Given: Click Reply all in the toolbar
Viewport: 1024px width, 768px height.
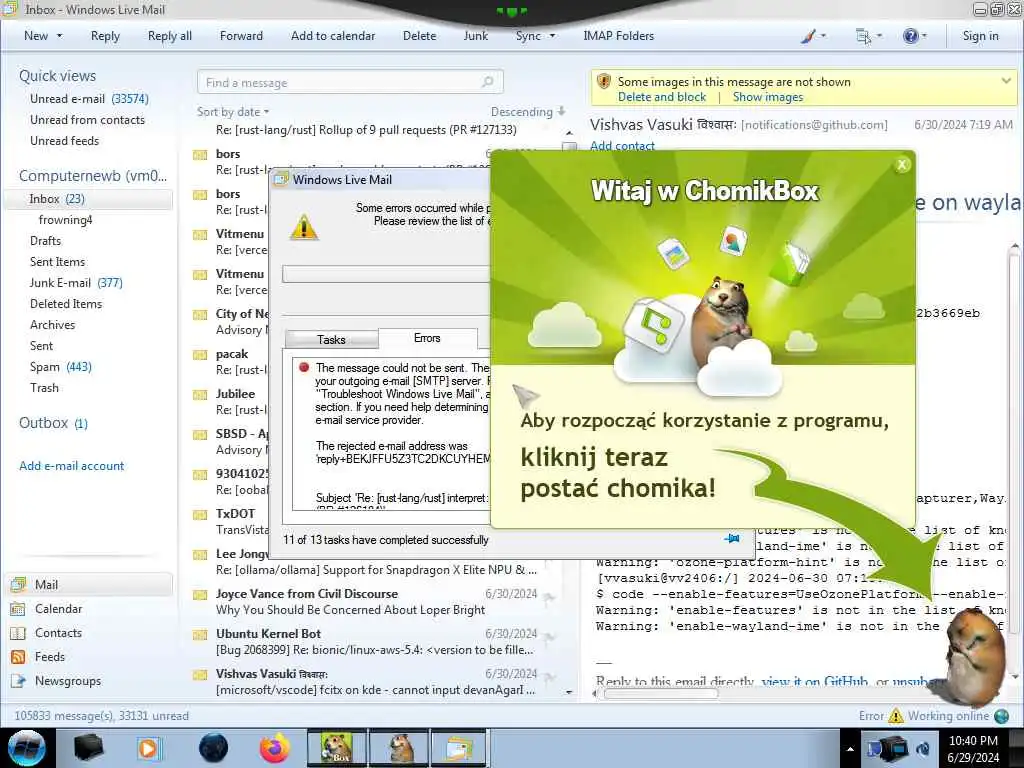Looking at the screenshot, I should click(170, 36).
